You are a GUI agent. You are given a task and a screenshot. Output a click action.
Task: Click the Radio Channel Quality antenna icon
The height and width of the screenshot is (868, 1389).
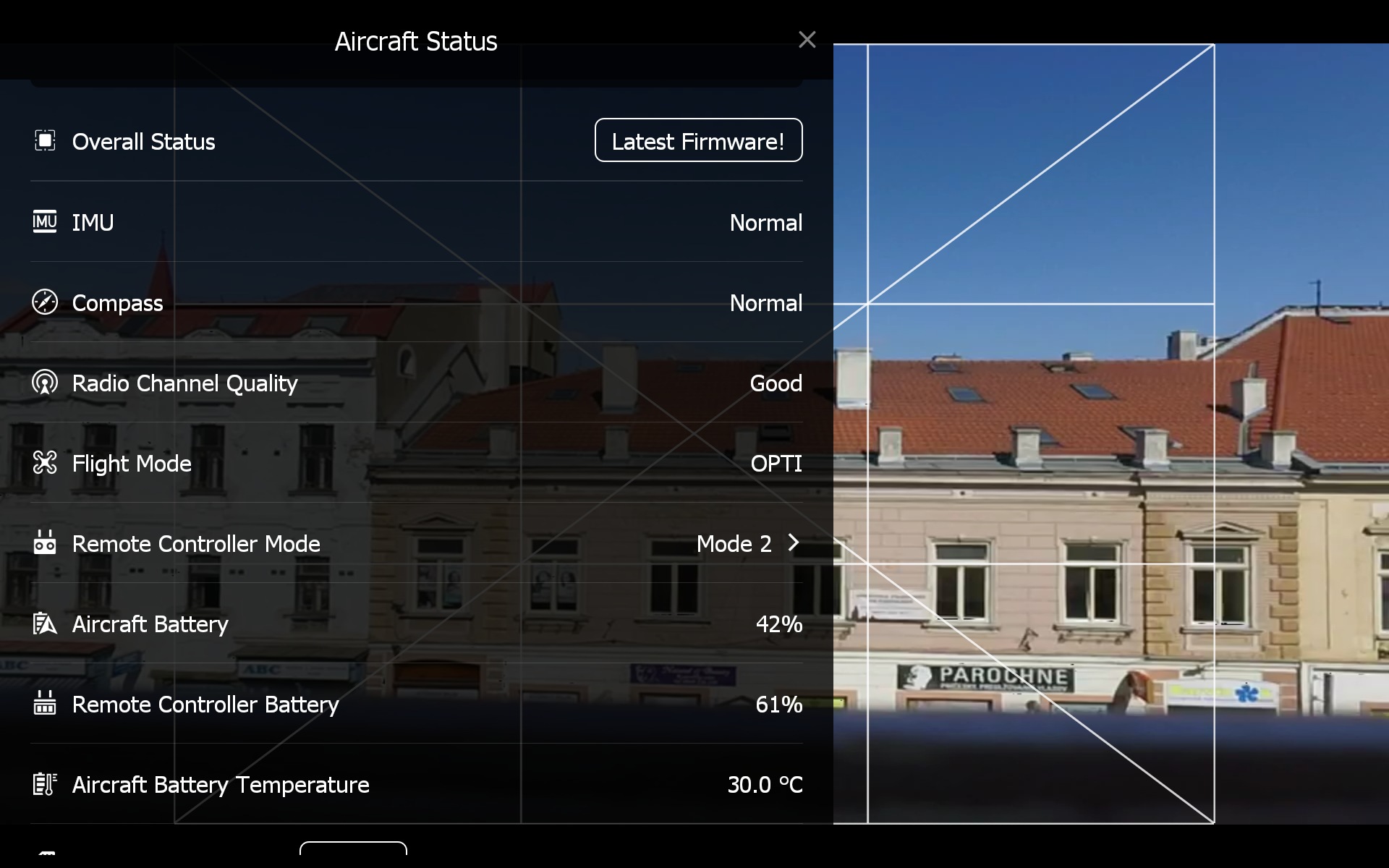(x=45, y=382)
